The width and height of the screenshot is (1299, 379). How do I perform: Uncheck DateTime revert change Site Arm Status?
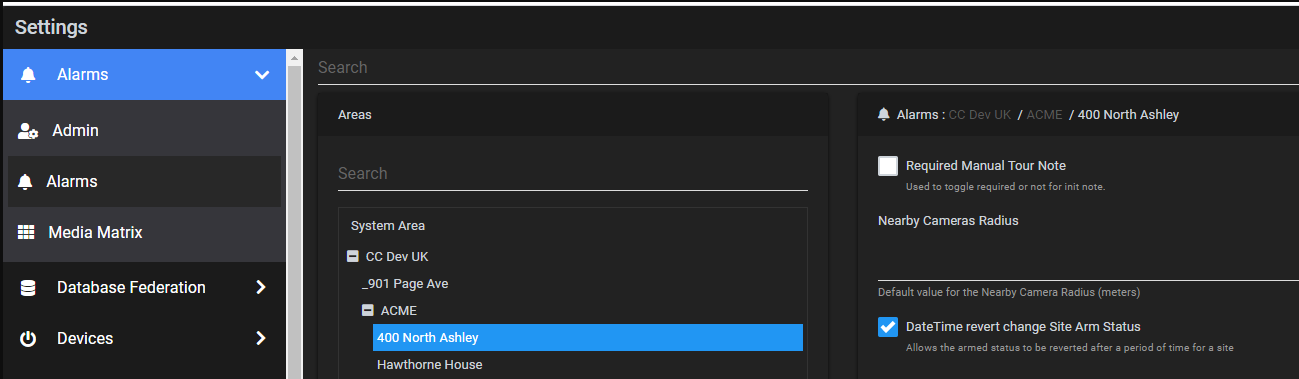(888, 327)
